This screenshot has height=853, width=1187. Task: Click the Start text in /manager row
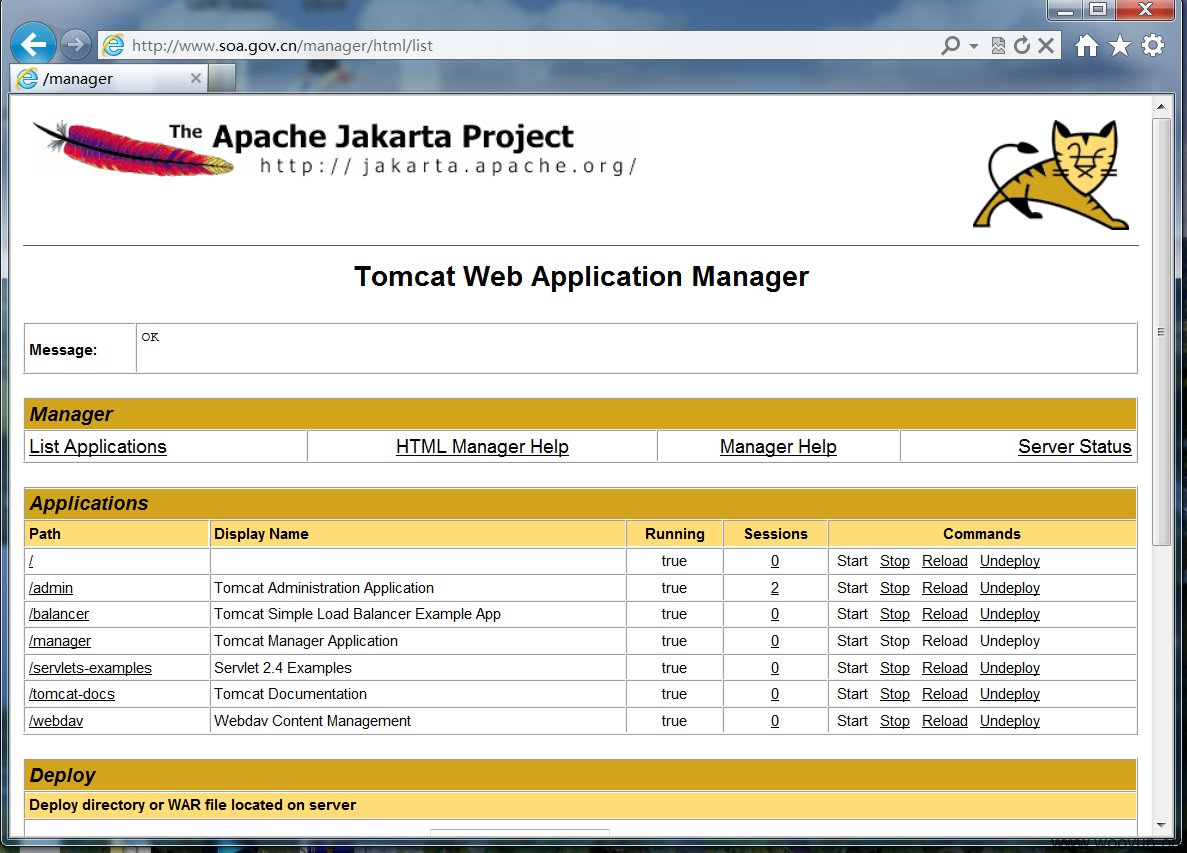tap(852, 641)
